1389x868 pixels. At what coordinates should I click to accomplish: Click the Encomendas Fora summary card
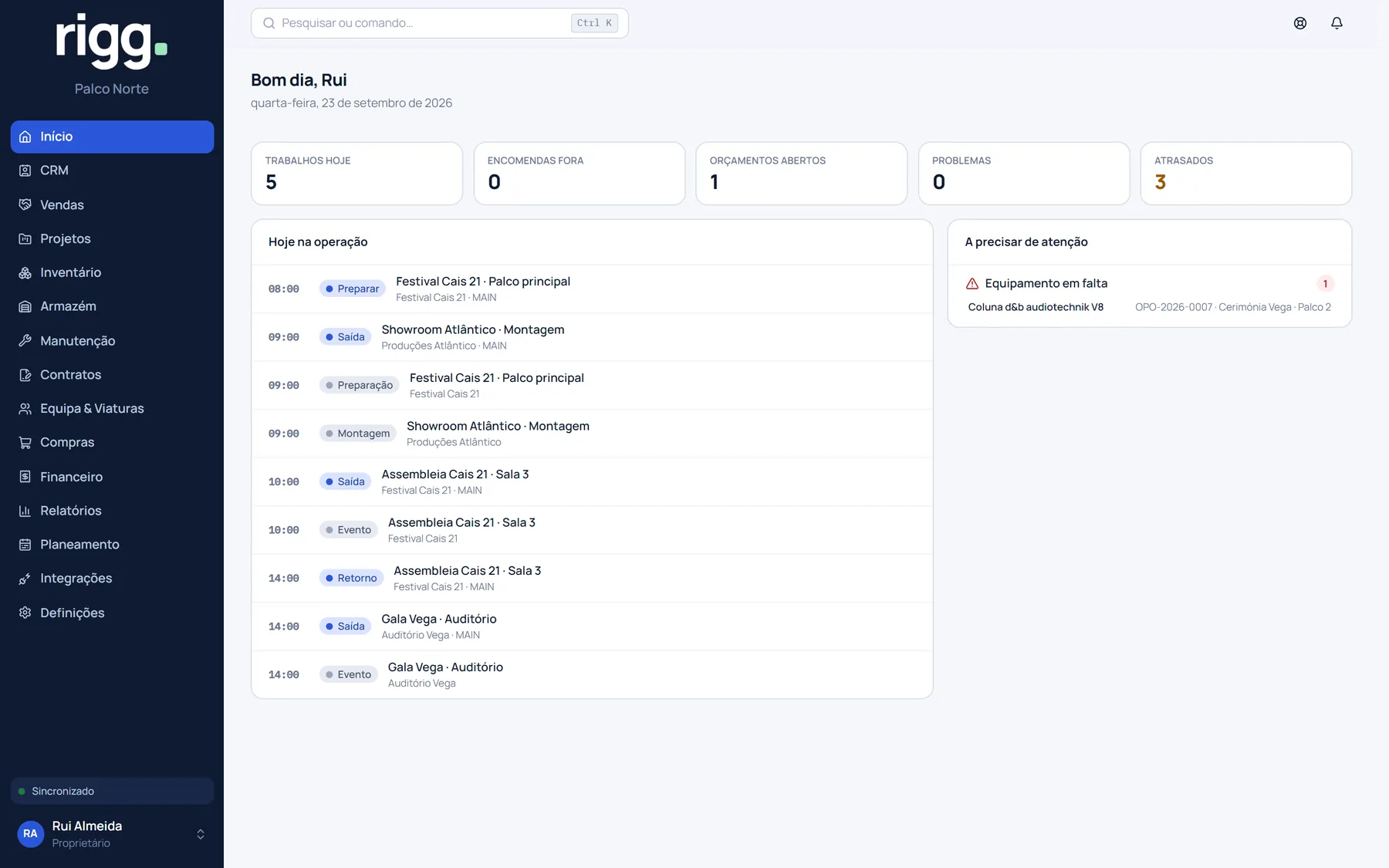tap(579, 174)
